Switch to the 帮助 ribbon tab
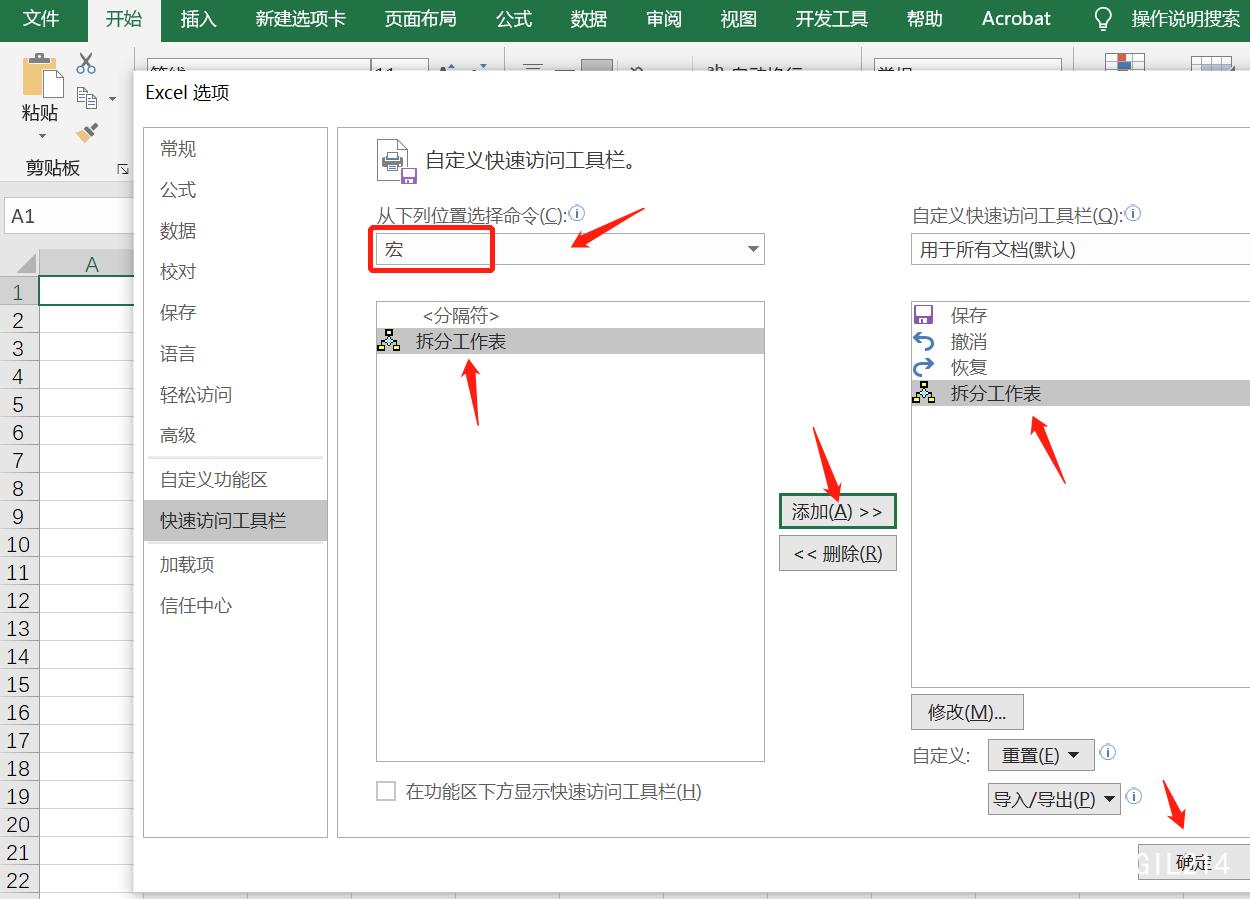The width and height of the screenshot is (1250, 899). pyautogui.click(x=924, y=19)
